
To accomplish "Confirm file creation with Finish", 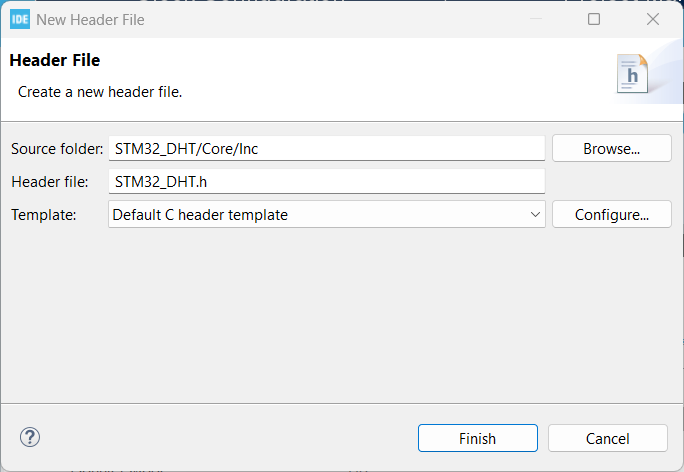I will pos(478,438).
